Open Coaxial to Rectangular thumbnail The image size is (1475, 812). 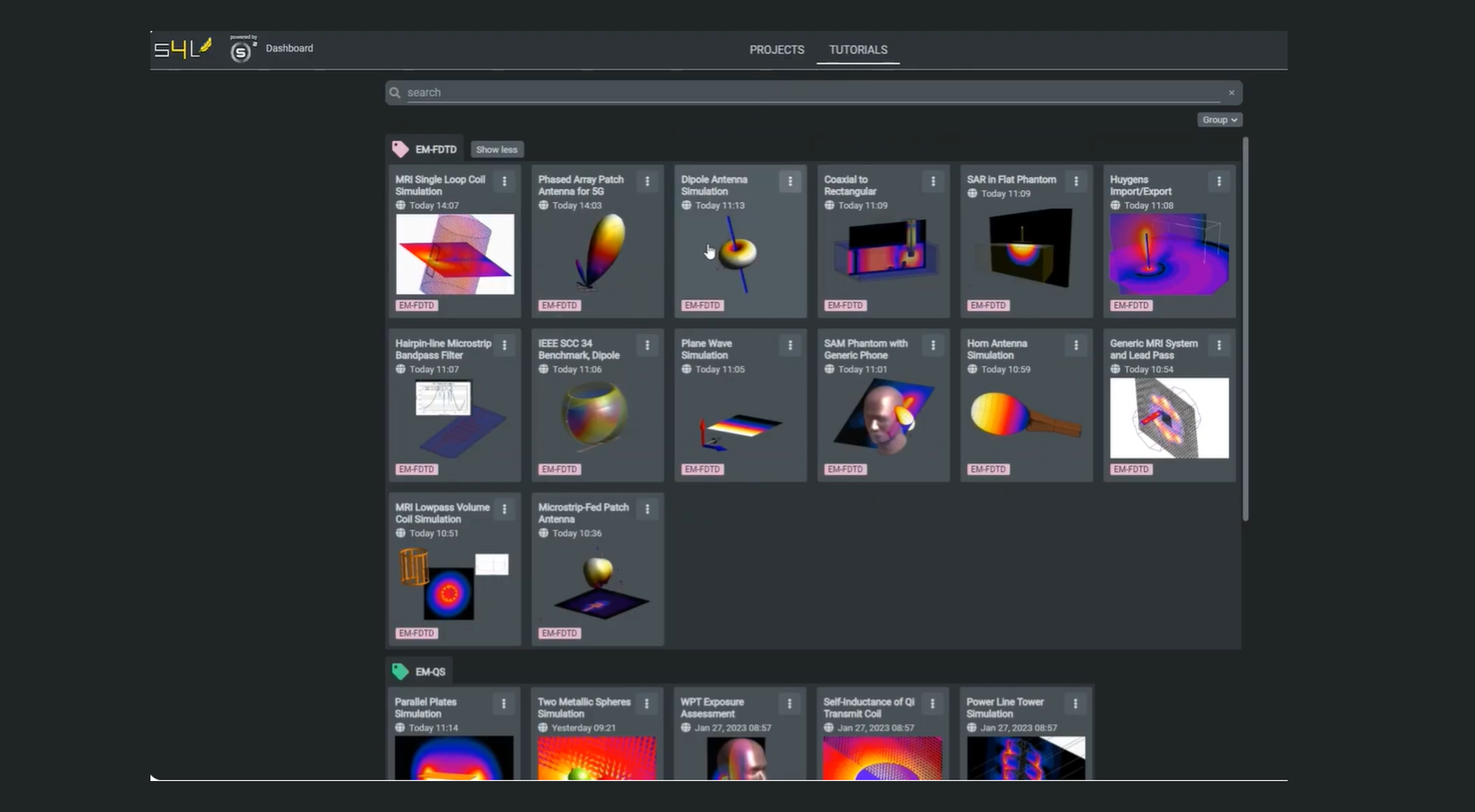884,254
